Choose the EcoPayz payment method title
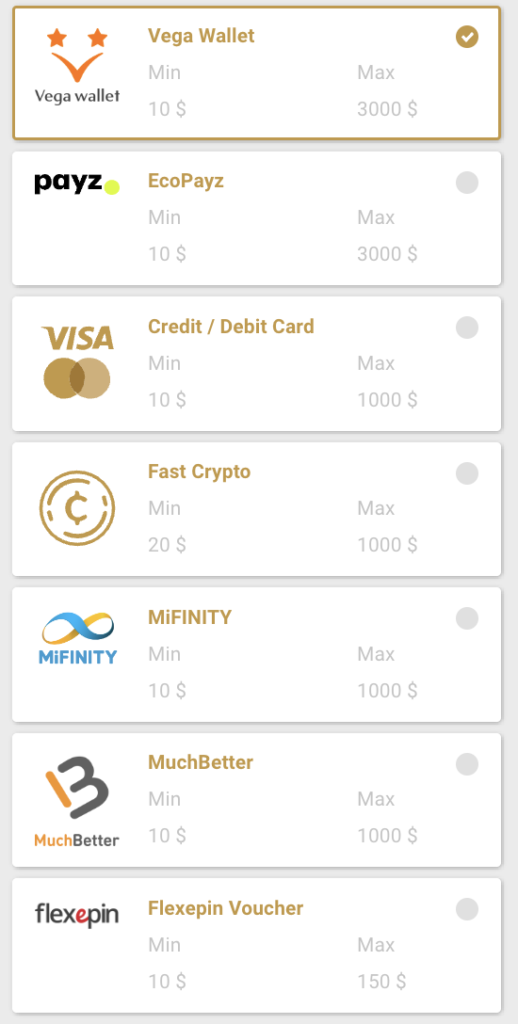This screenshot has width=518, height=1024. point(186,181)
